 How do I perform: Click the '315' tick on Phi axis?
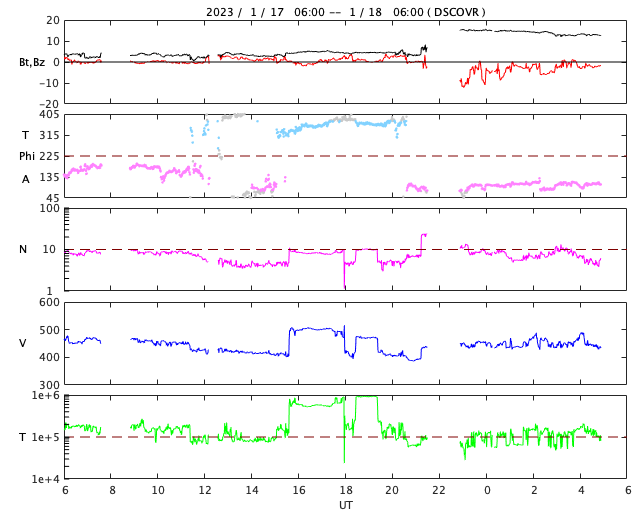(49, 136)
